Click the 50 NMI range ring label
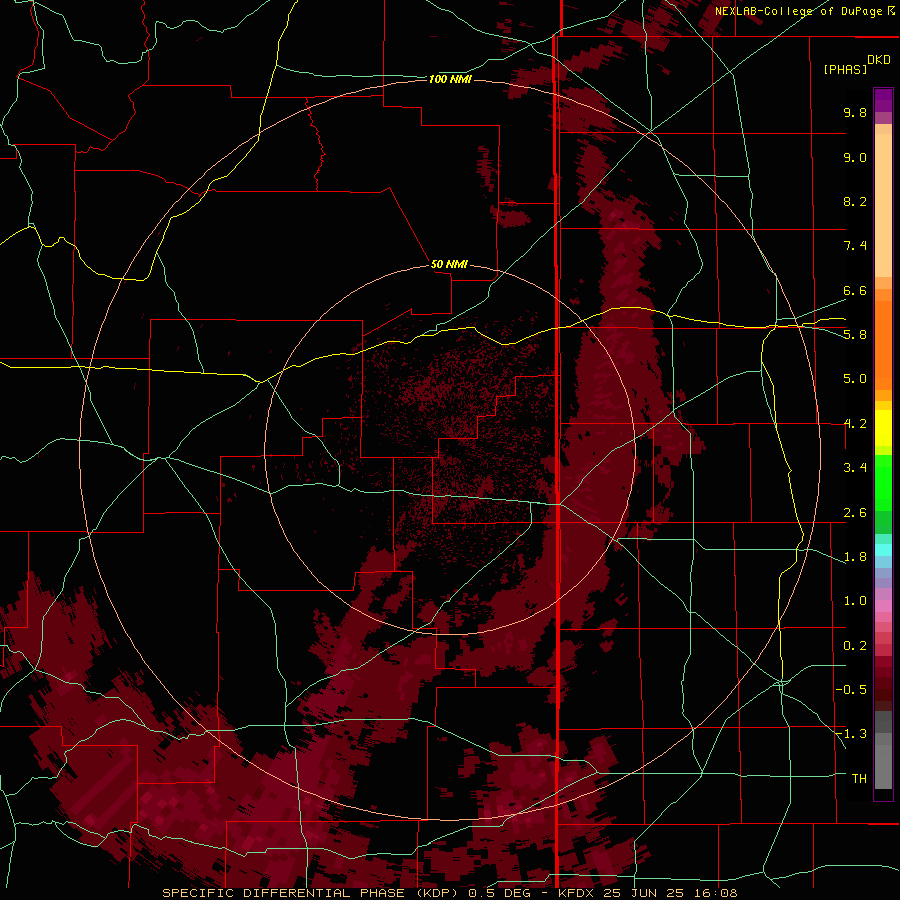This screenshot has width=900, height=900. [x=449, y=264]
